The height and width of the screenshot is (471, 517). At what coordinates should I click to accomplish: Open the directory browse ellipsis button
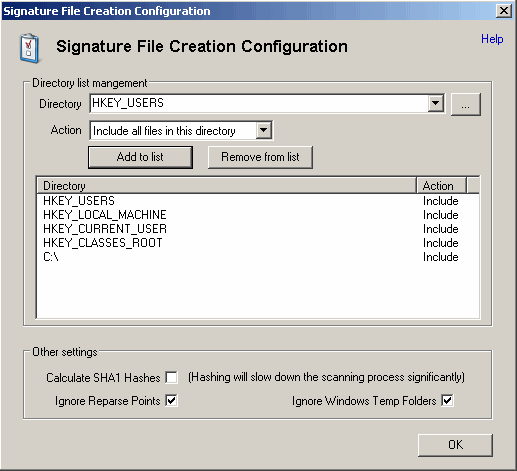click(x=466, y=104)
